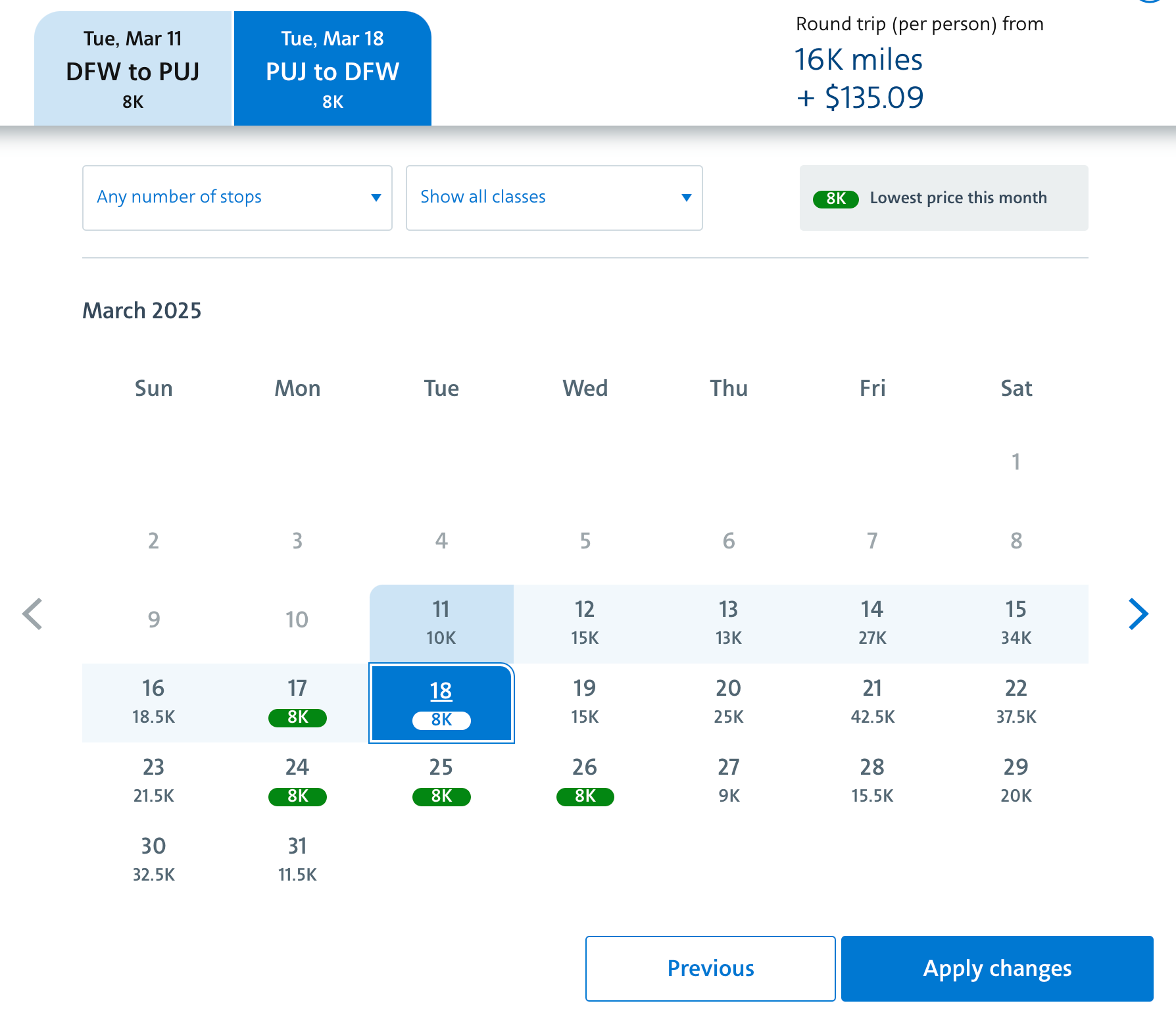Go to next month with right chevron
Screen dimensions: 1176x1022
point(1138,614)
